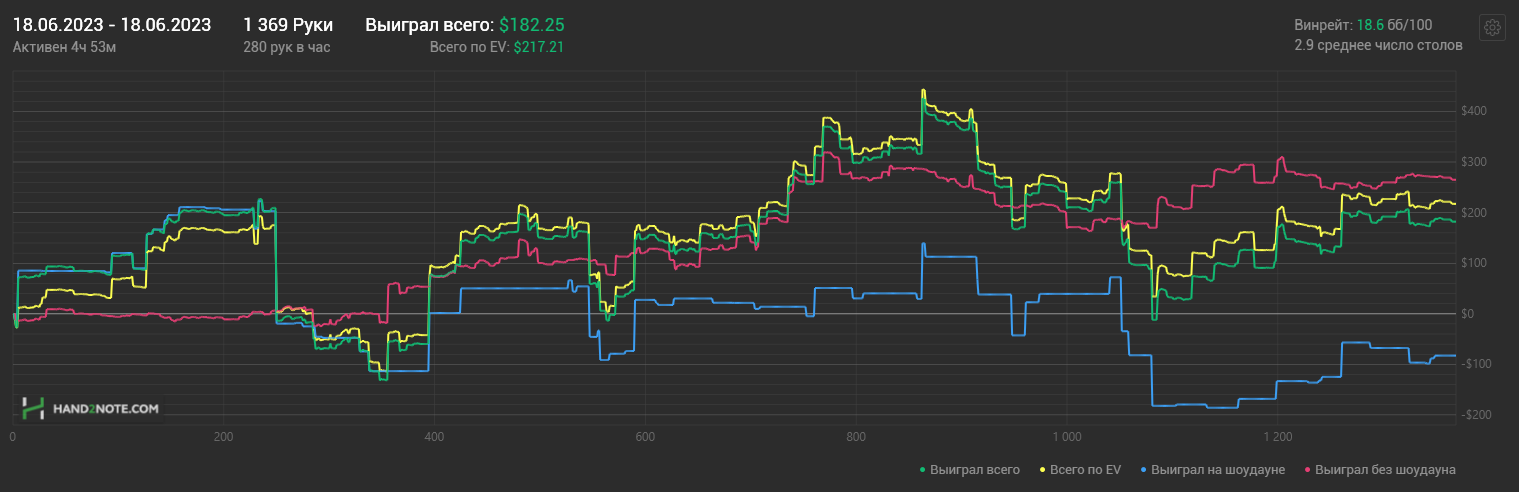Image resolution: width=1519 pixels, height=492 pixels.
Task: Open the graph settings gear icon
Action: (1492, 28)
